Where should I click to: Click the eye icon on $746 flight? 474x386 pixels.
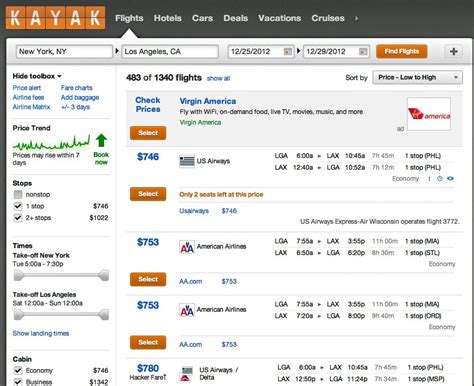click(450, 179)
